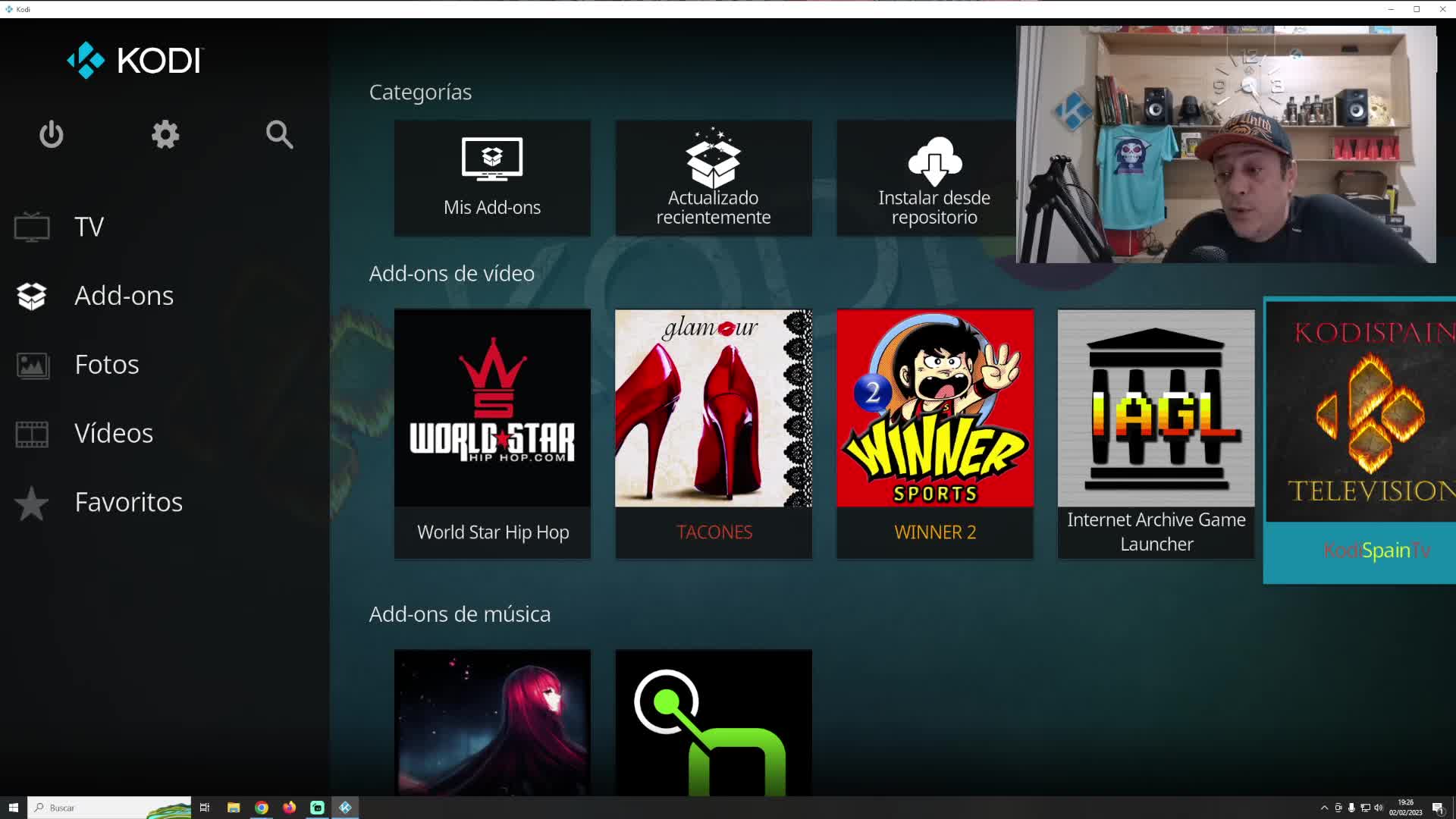Open the Mis Add-ons category tile
1456x819 pixels.
point(492,177)
